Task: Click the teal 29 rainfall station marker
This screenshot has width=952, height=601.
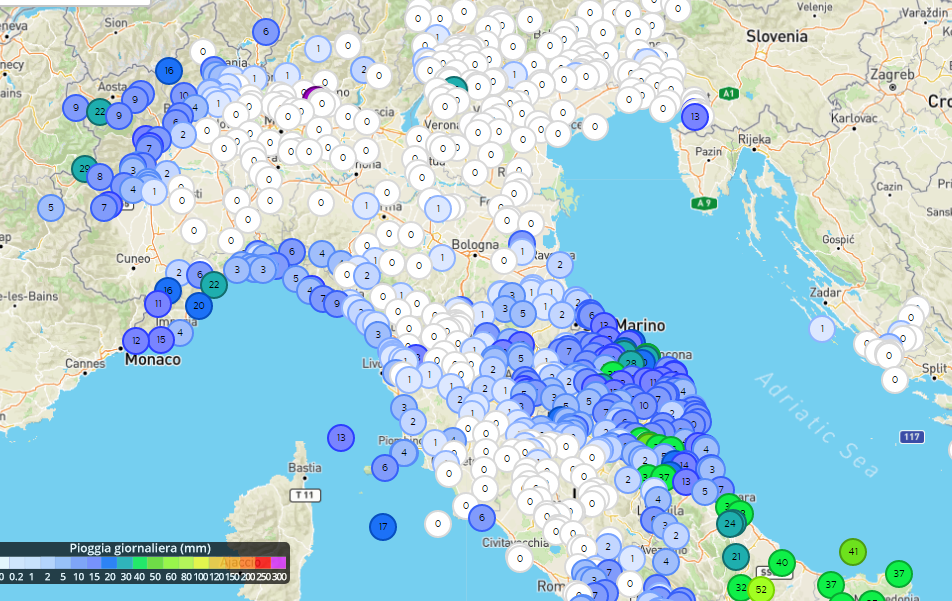Action: click(x=86, y=169)
